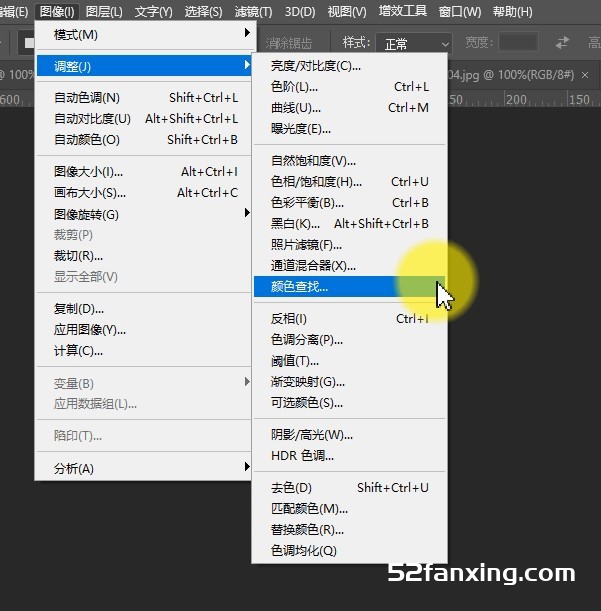Screen dimensions: 601x611
Task: Open 可选颜色(S)... adjustment
Action: tap(349, 403)
